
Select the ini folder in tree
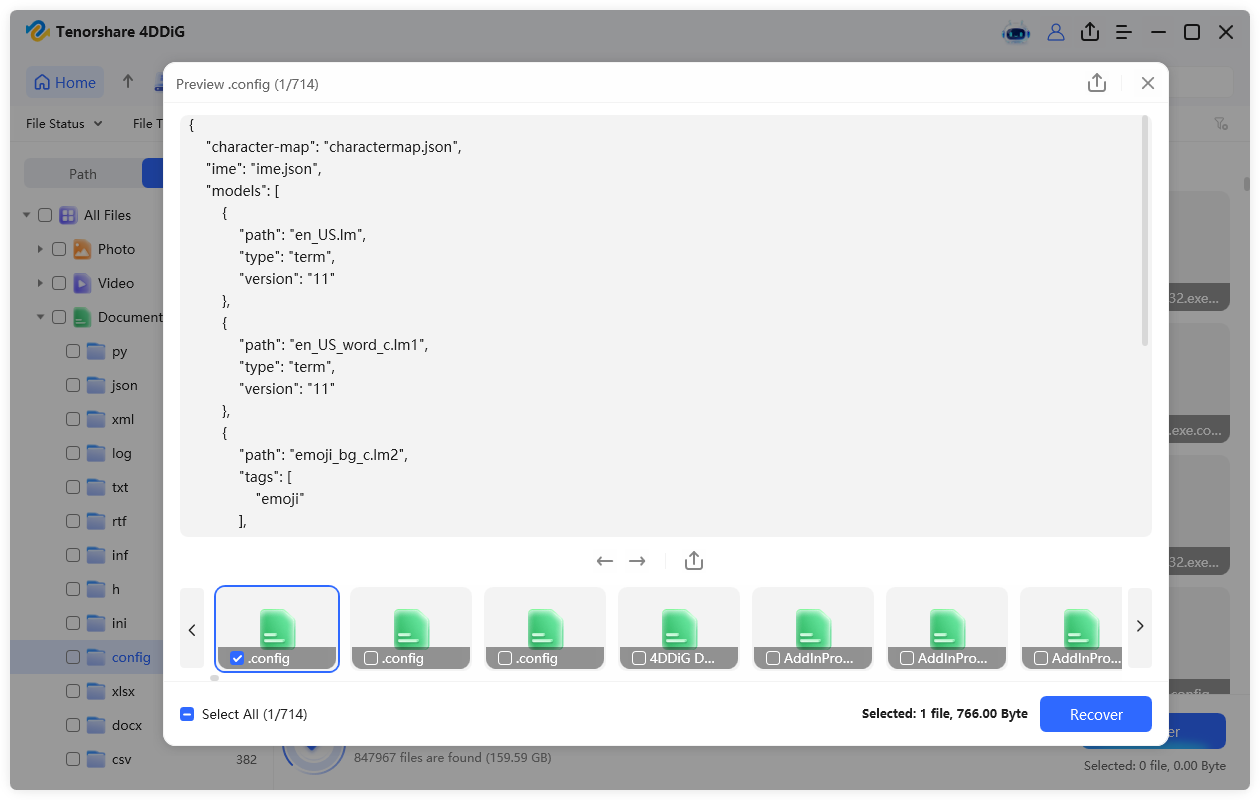[119, 623]
